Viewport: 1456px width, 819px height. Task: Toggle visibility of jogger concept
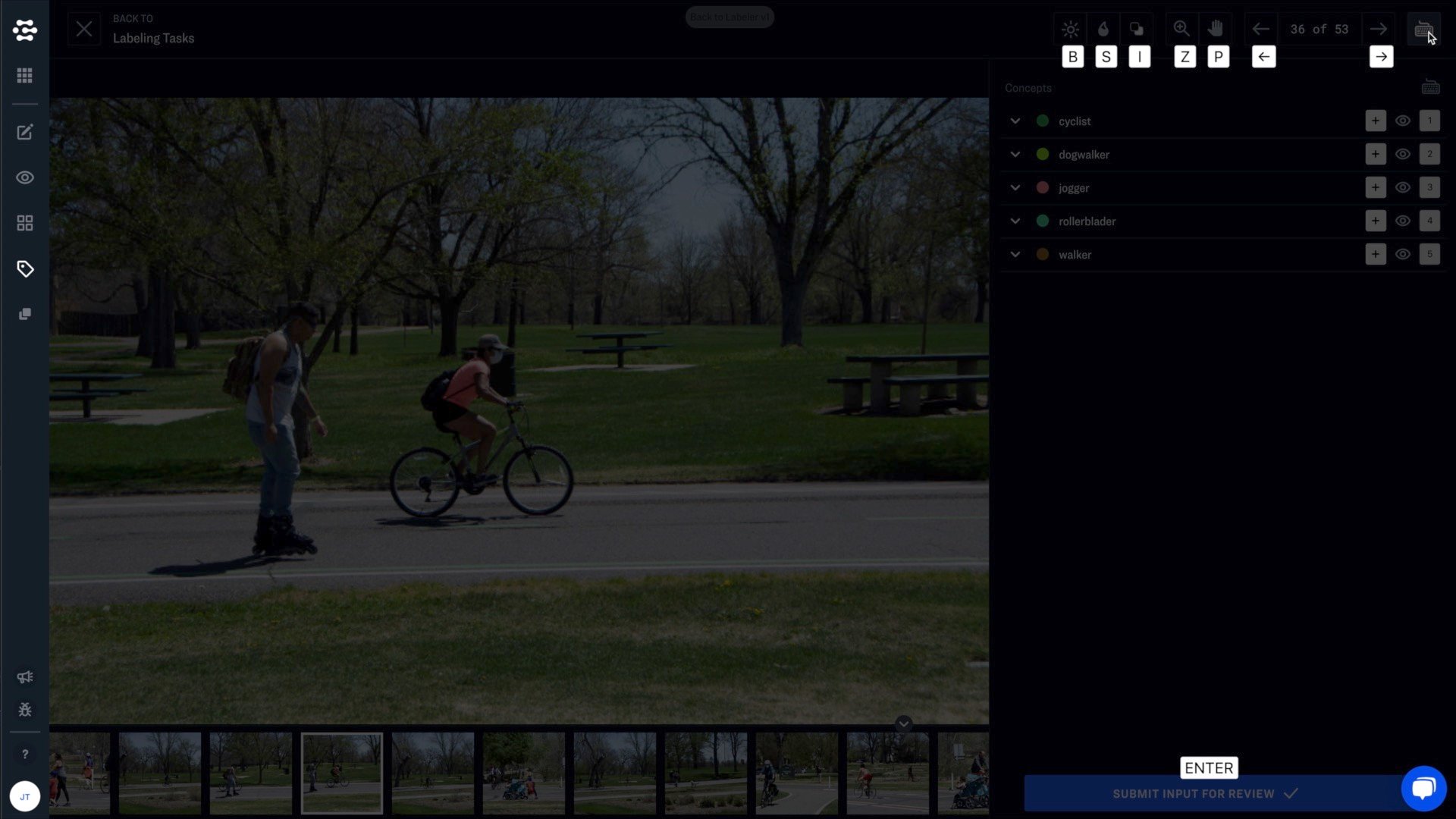[1403, 188]
